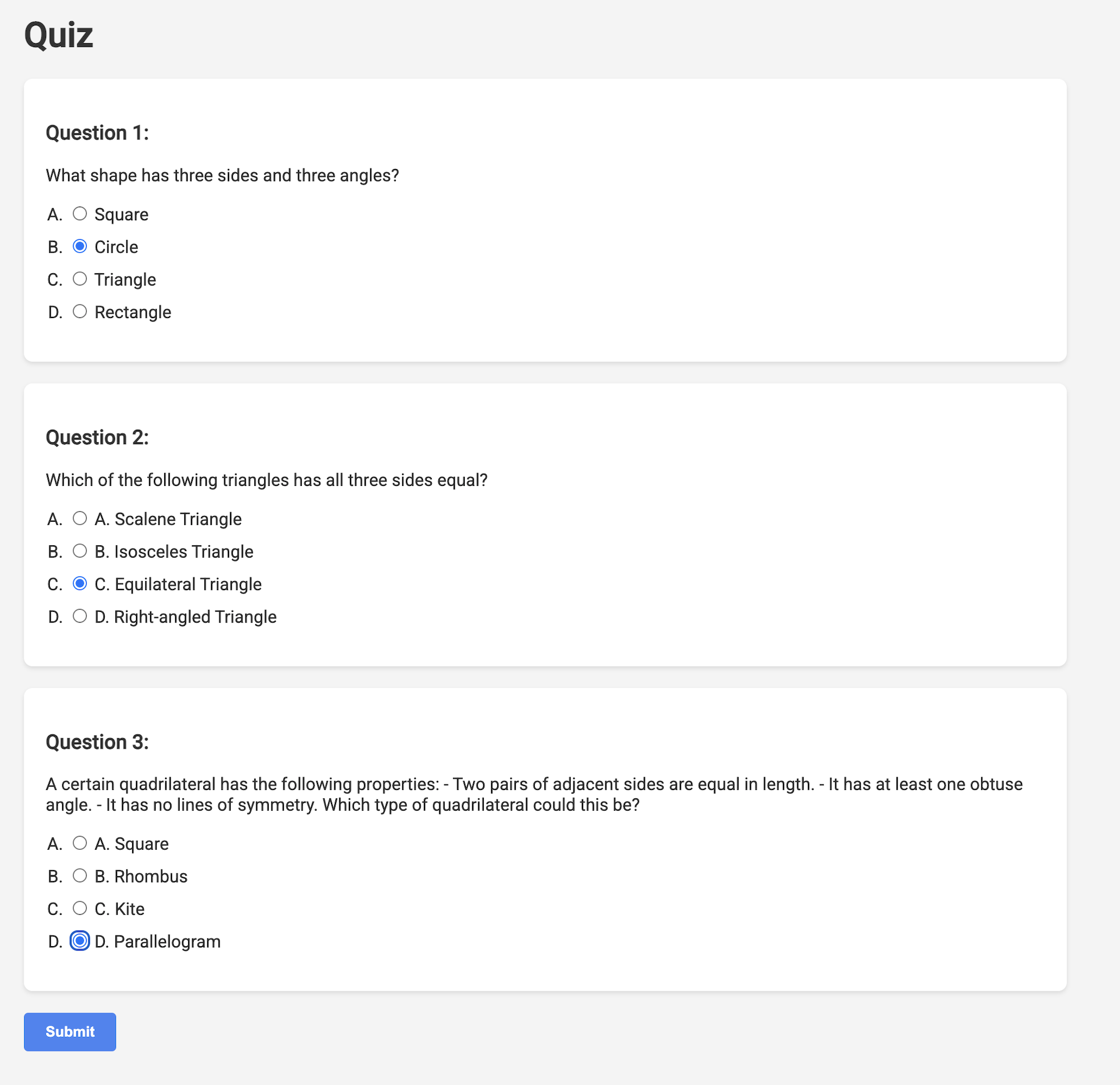Select Scalene Triangle in Question 2
The width and height of the screenshot is (1120, 1085).
point(80,518)
